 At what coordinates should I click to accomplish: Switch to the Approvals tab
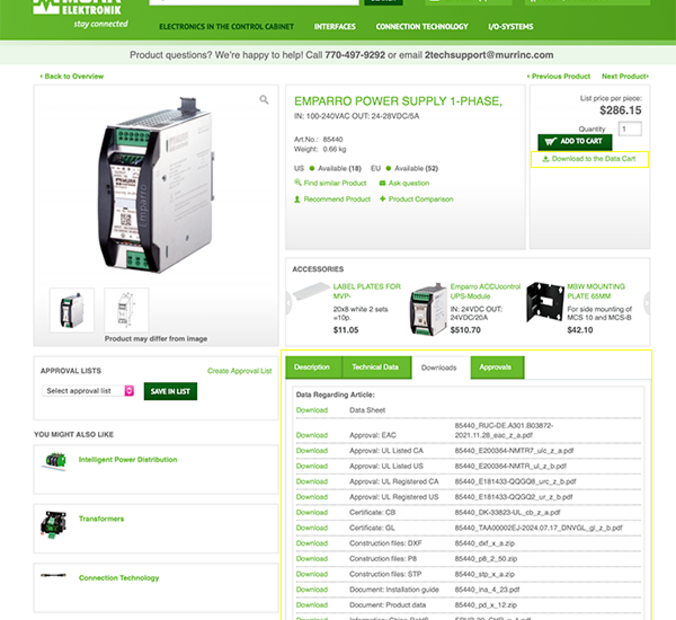click(497, 367)
